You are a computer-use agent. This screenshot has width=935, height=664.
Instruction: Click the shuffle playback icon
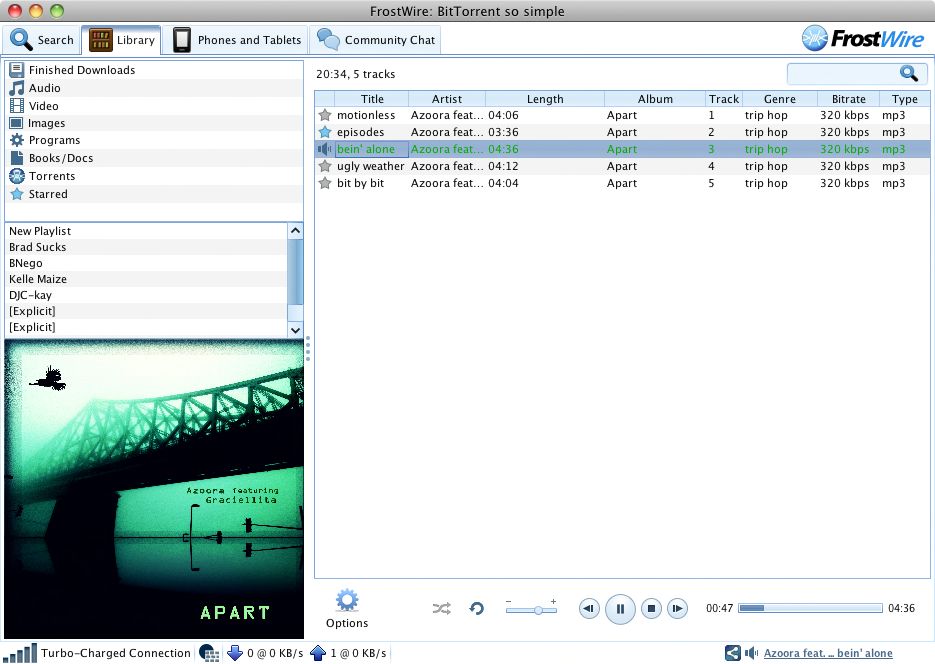click(441, 608)
